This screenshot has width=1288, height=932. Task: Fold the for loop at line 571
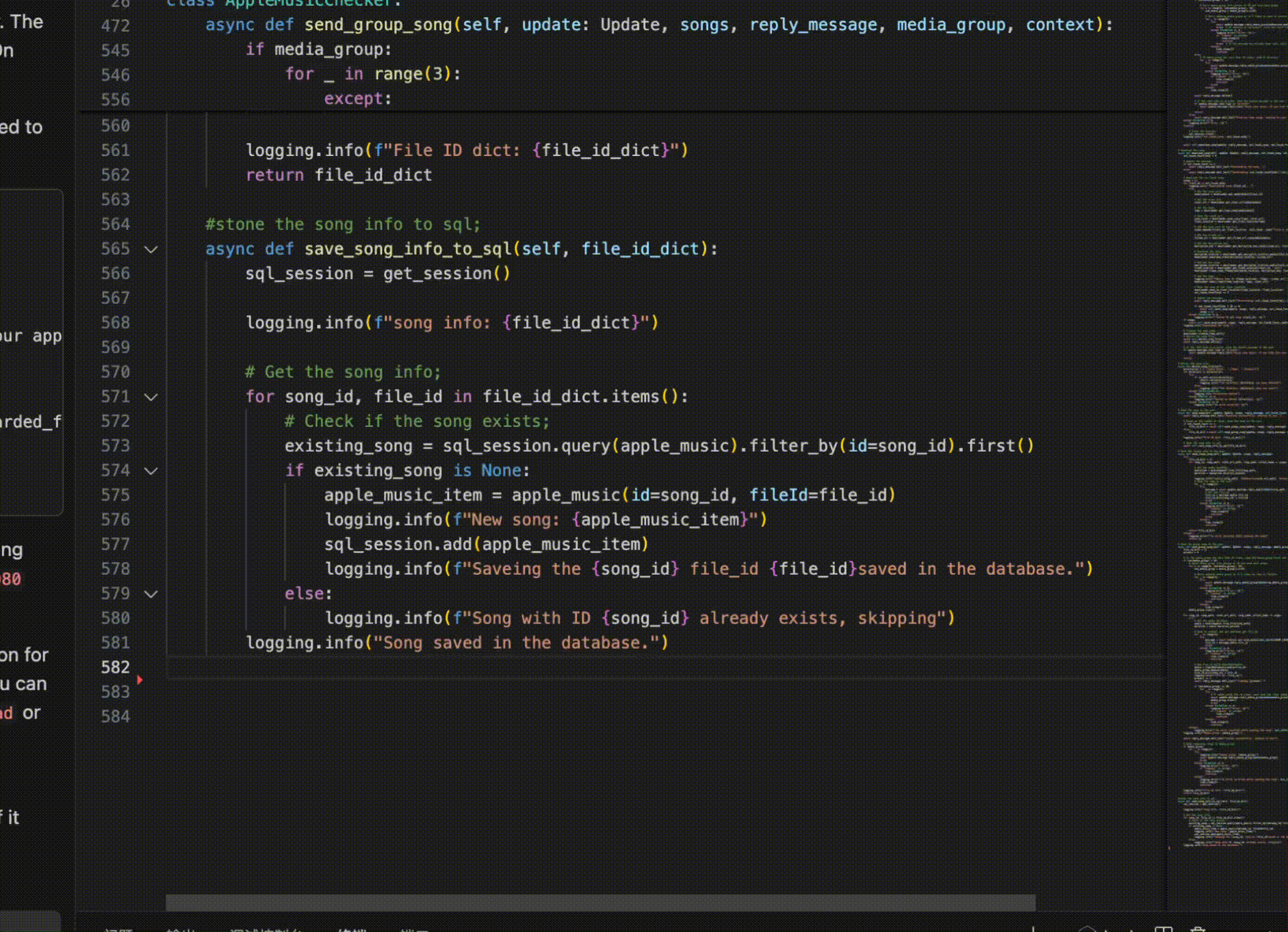151,398
